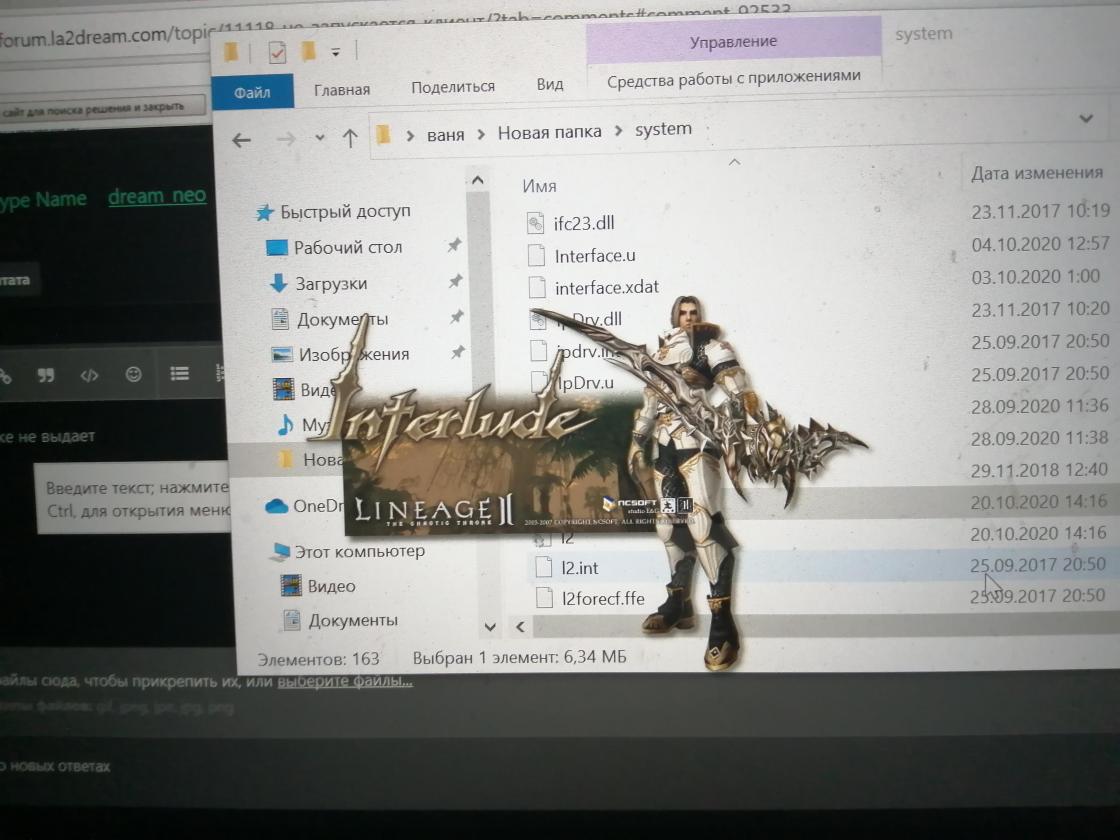Open the Файл ribbon tab
The width and height of the screenshot is (1120, 840).
point(253,92)
